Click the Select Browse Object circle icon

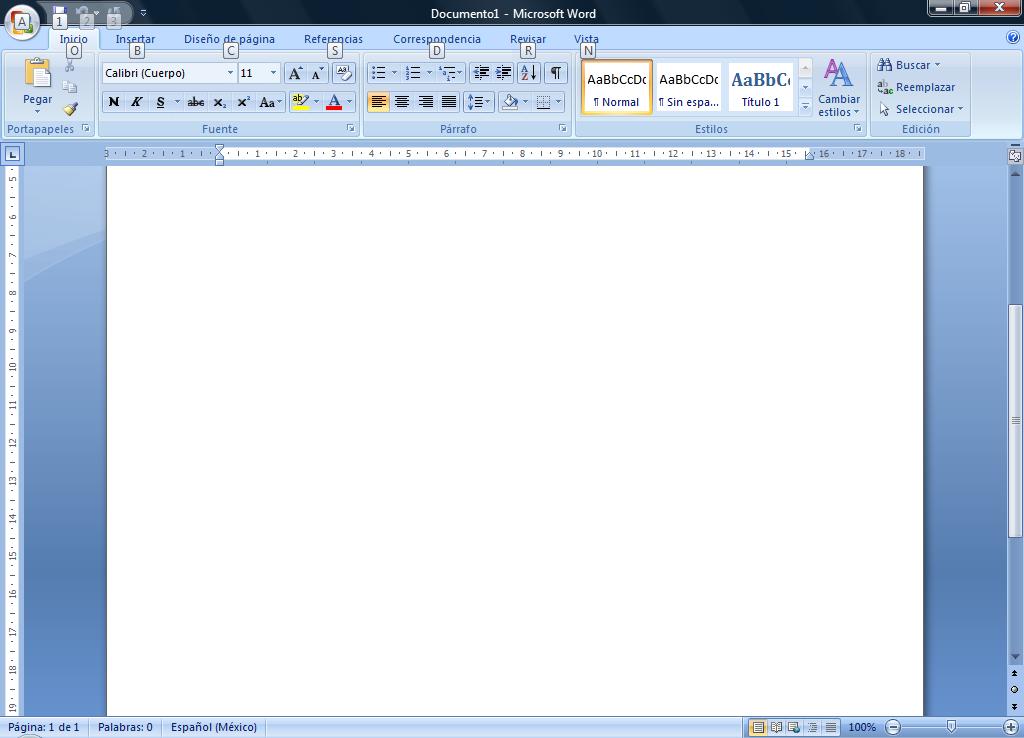1014,690
